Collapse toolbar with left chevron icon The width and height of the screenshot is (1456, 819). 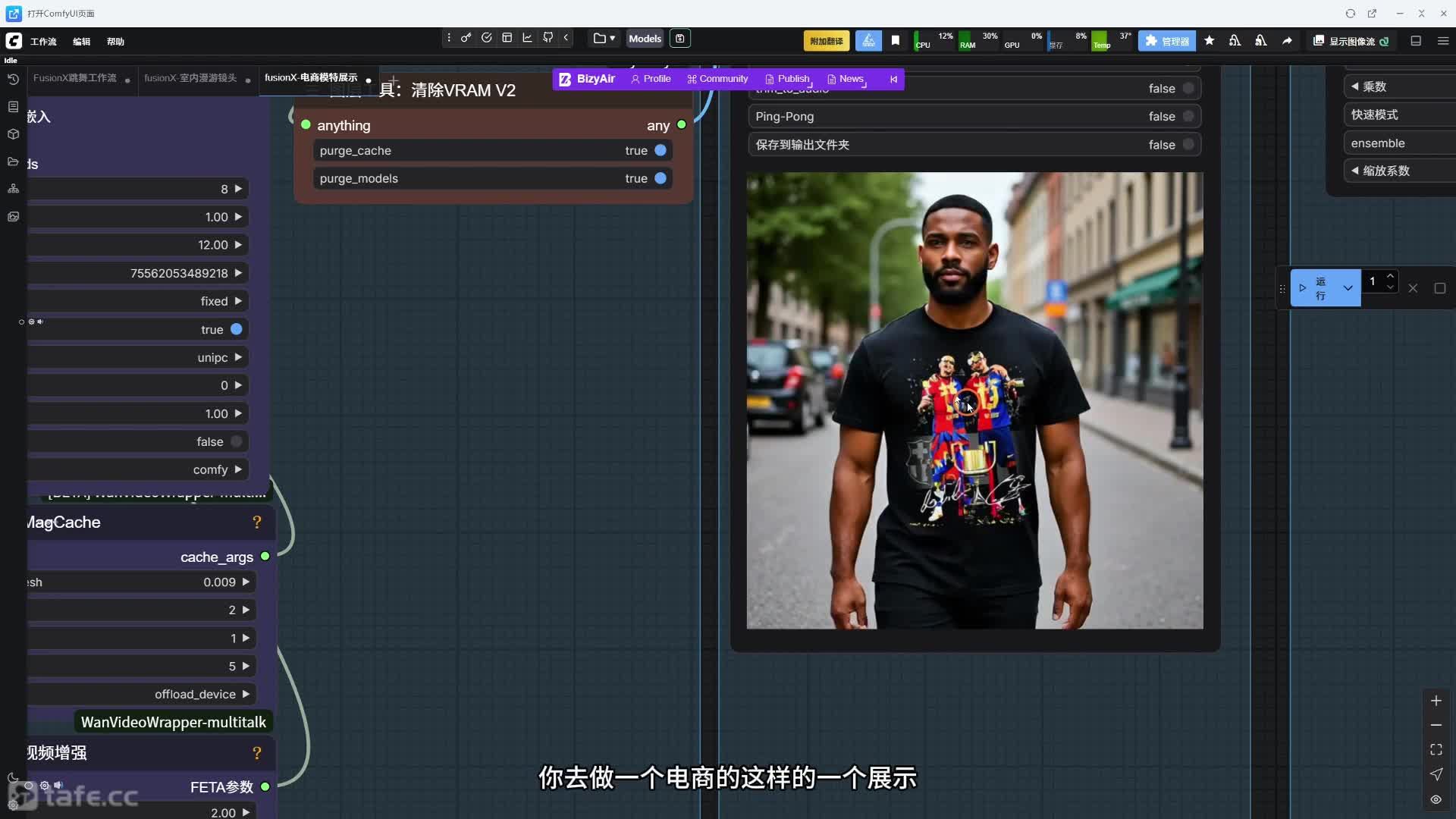click(566, 38)
